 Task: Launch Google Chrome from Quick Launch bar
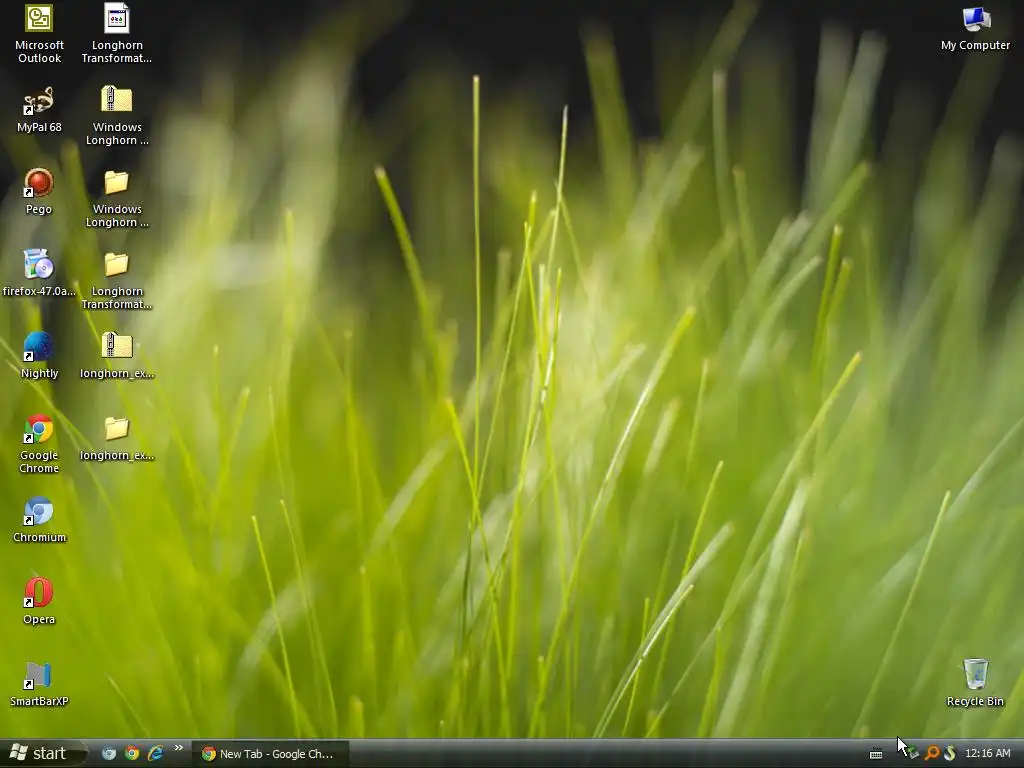coord(132,754)
